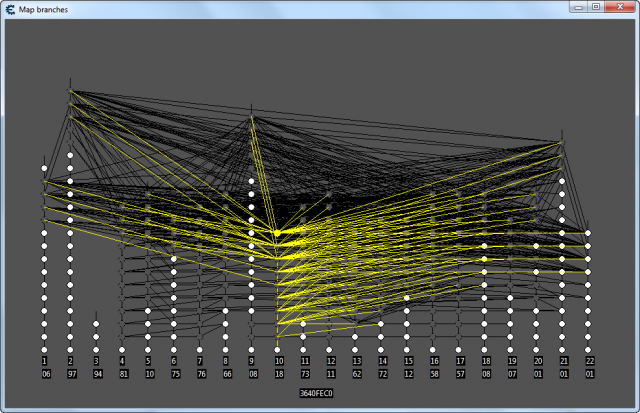
Task: Click the Cheat Engine icon in title bar
Action: [10, 8]
